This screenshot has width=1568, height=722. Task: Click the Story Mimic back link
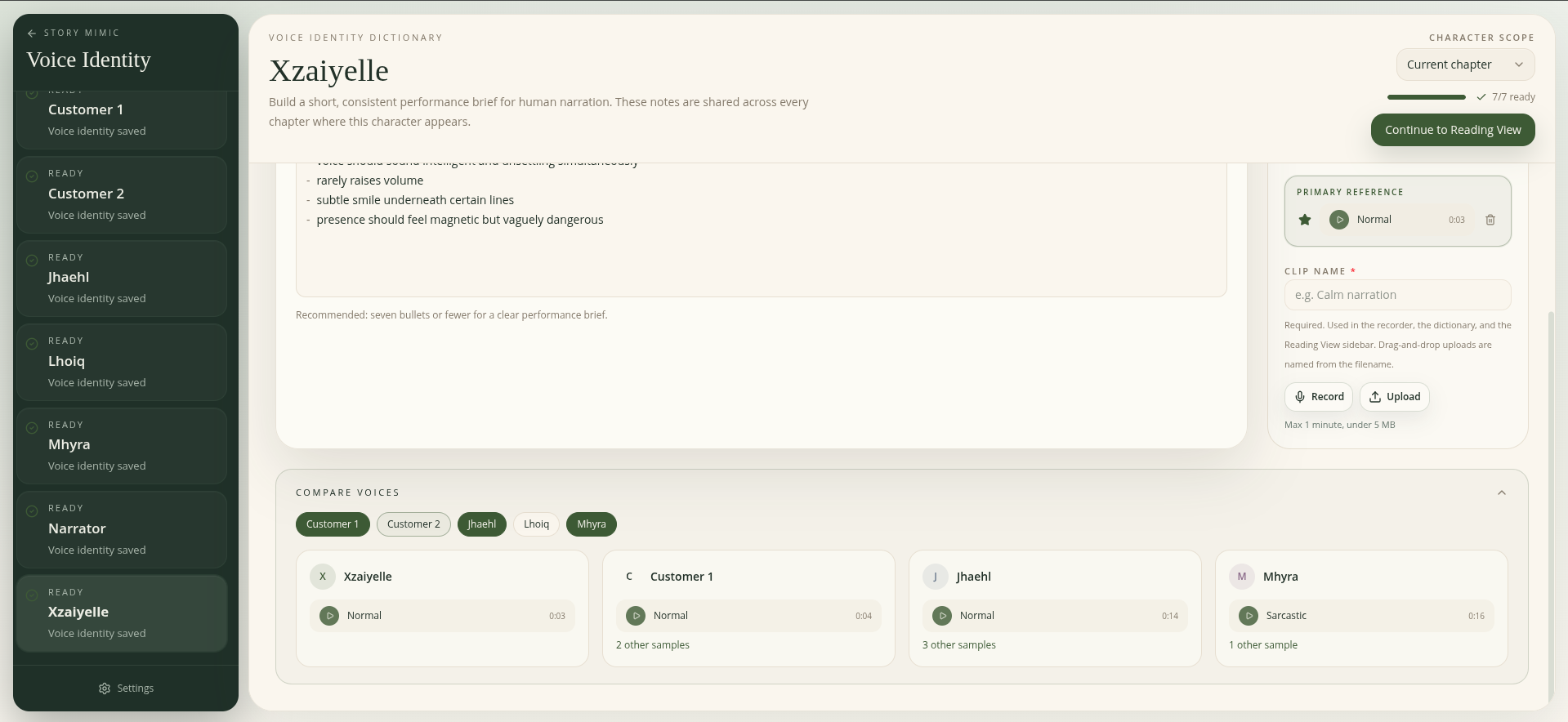coord(74,33)
